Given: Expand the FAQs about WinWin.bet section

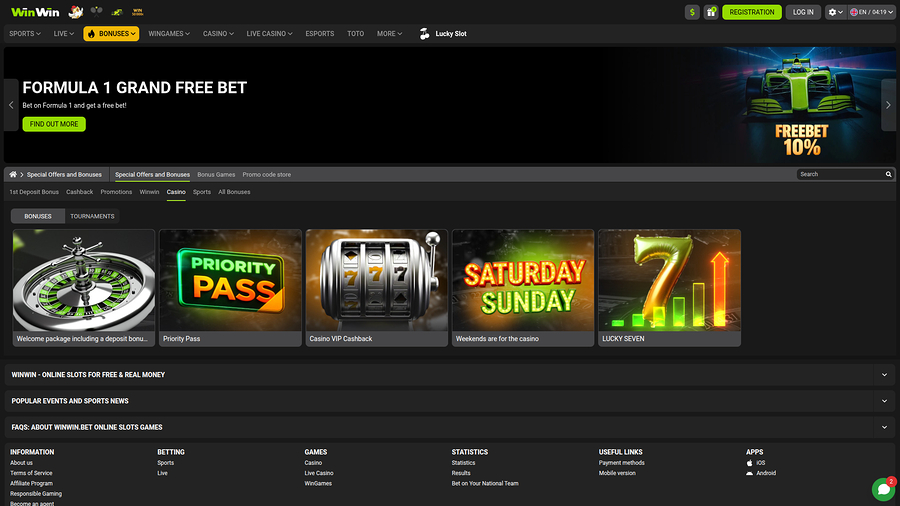Looking at the screenshot, I should [450, 427].
